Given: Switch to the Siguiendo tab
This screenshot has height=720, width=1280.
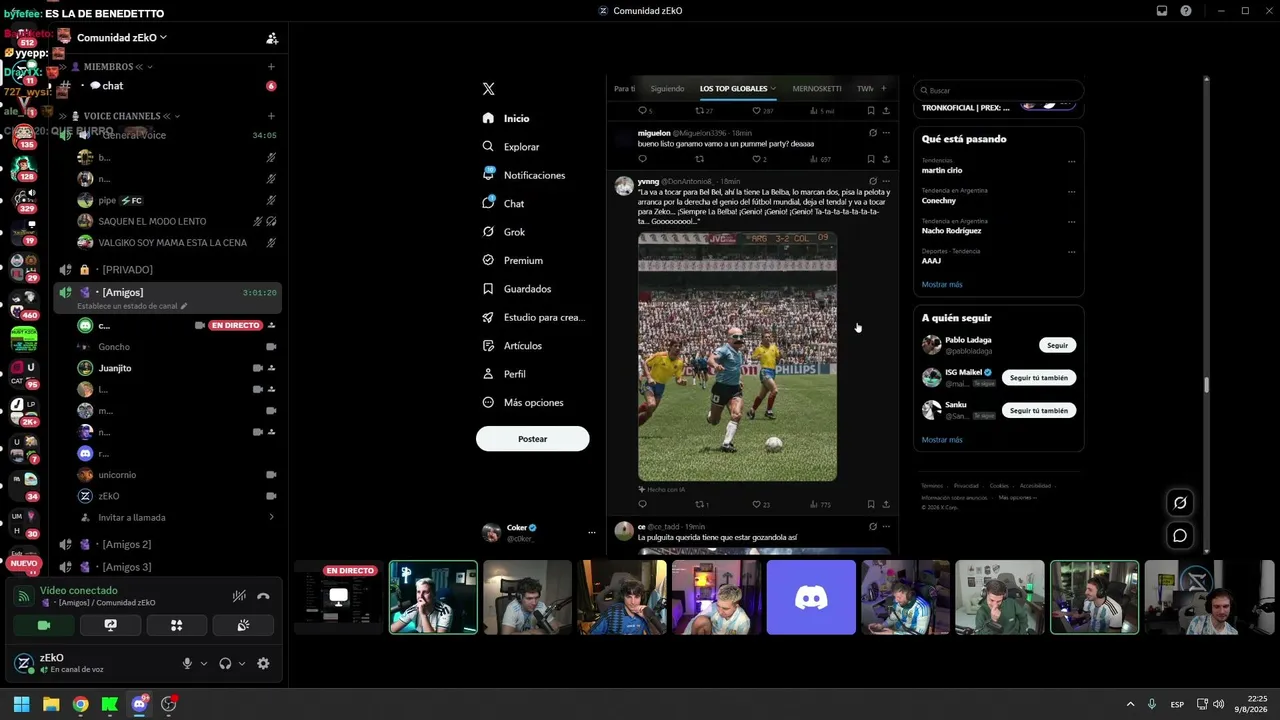Looking at the screenshot, I should click(667, 89).
